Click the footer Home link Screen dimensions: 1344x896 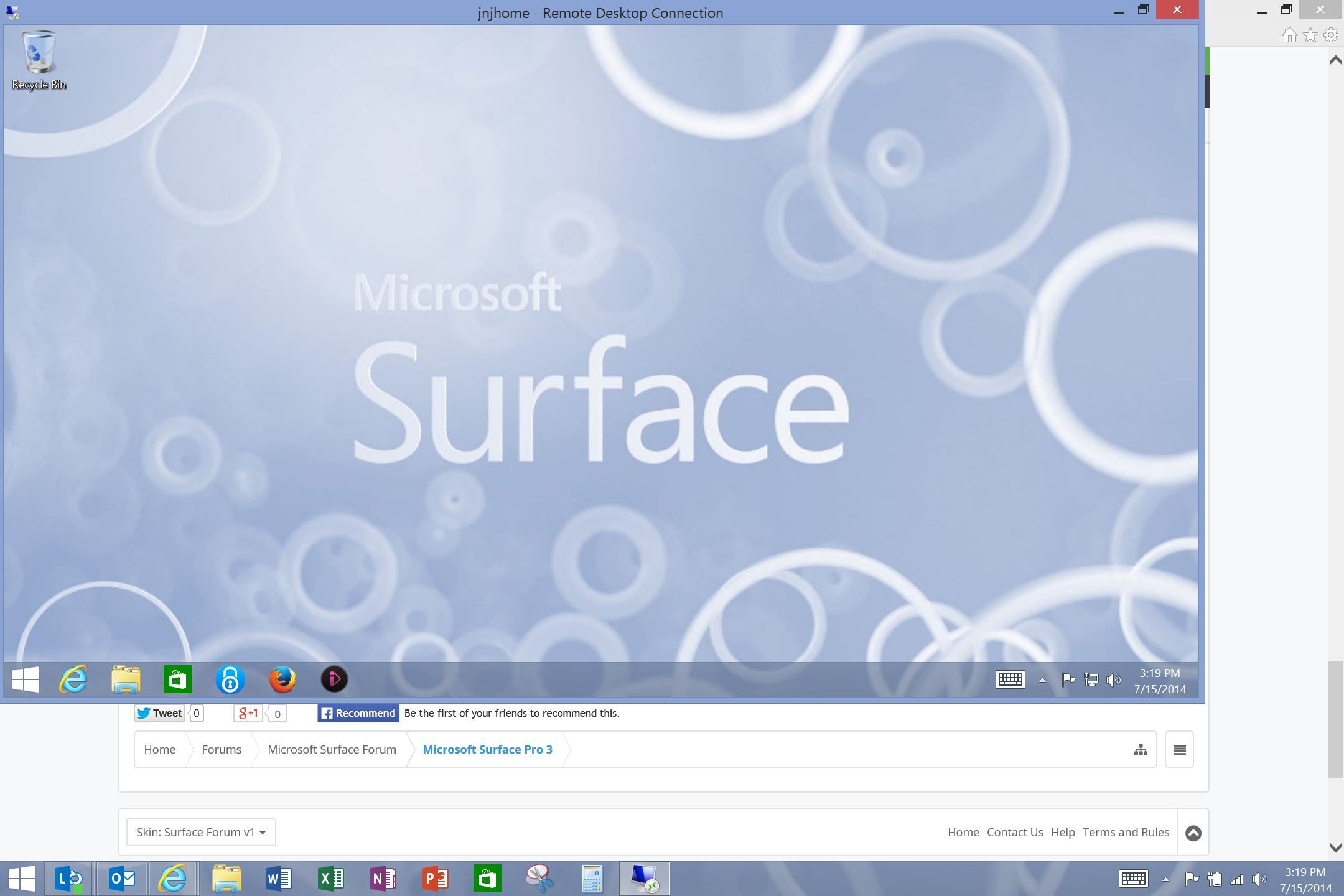(x=963, y=832)
